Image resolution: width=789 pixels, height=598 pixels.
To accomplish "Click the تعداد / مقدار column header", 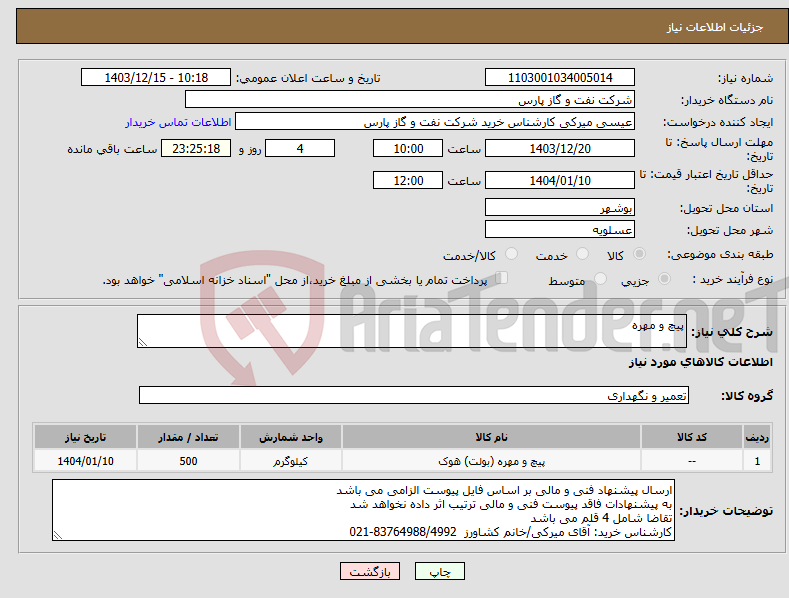I will click(x=188, y=437).
